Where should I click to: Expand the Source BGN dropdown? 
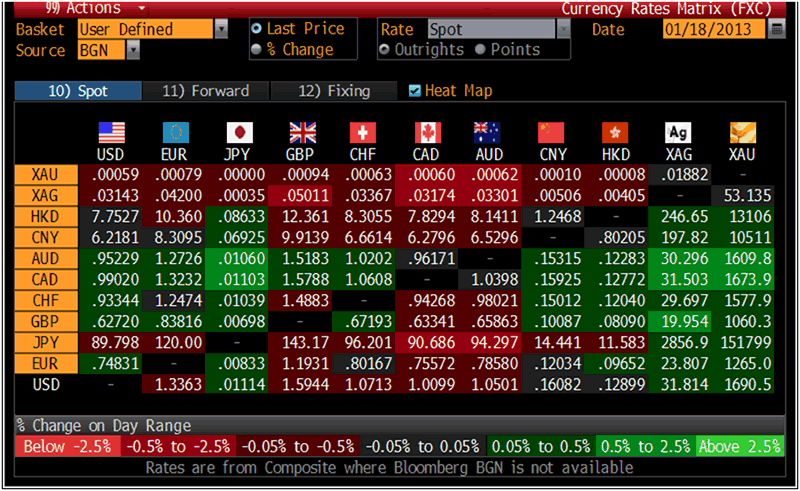pyautogui.click(x=133, y=50)
